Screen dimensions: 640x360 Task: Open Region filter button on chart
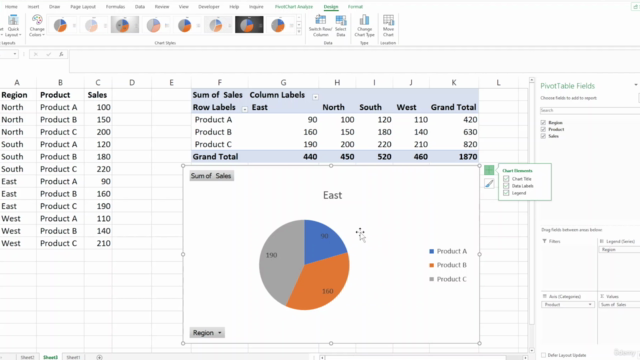point(207,333)
